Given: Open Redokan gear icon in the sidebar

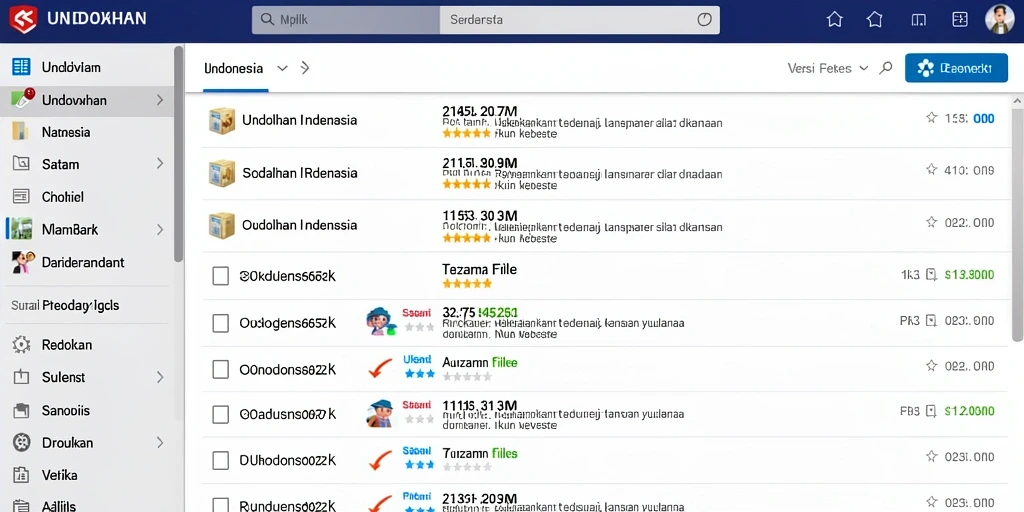Looking at the screenshot, I should [x=22, y=345].
